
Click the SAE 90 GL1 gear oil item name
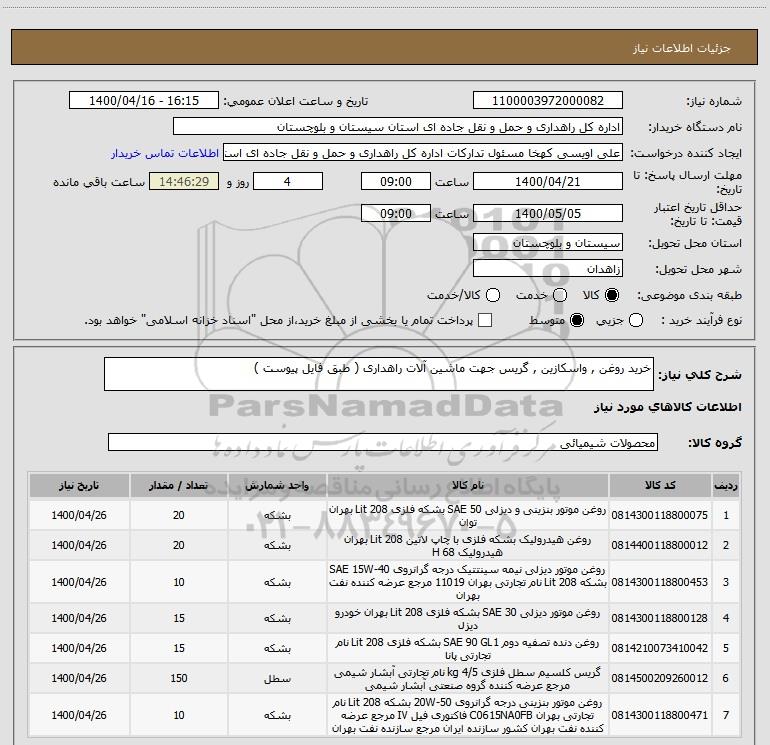468,648
